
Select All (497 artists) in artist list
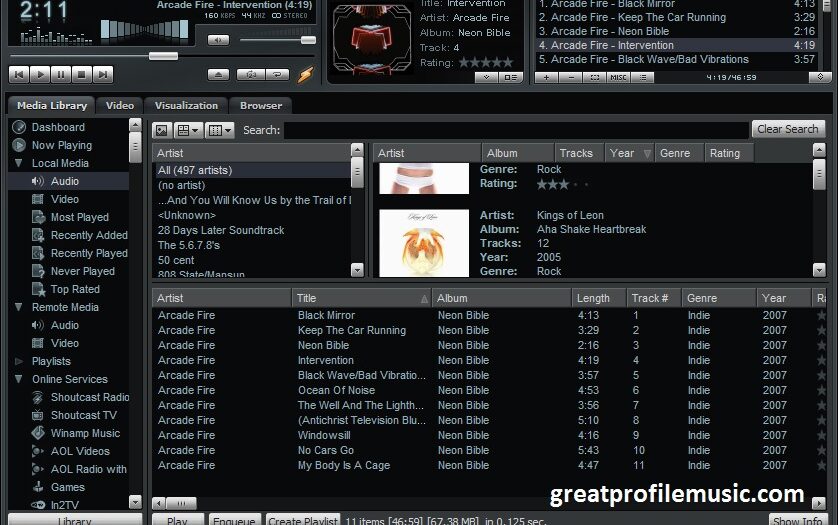[252, 170]
